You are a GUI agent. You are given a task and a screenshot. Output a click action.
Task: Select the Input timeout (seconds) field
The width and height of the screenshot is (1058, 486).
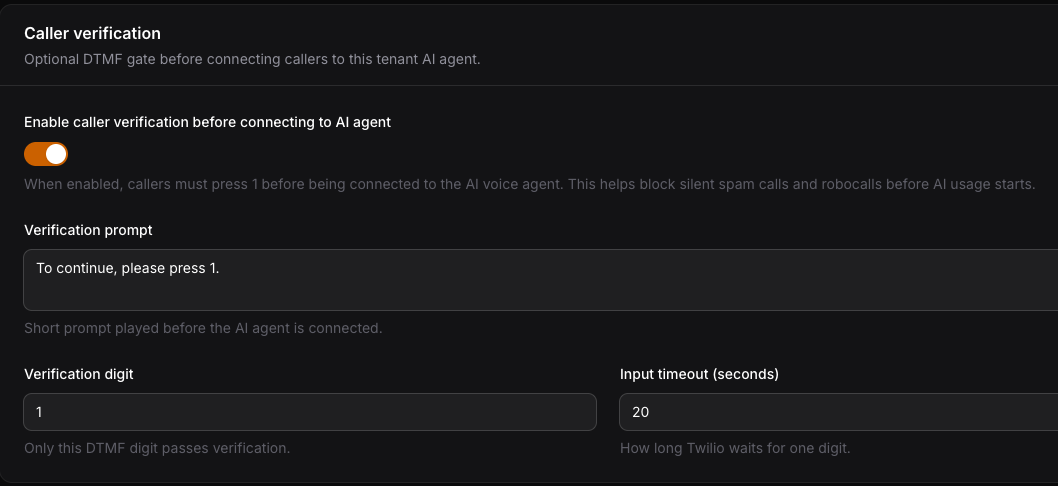839,412
